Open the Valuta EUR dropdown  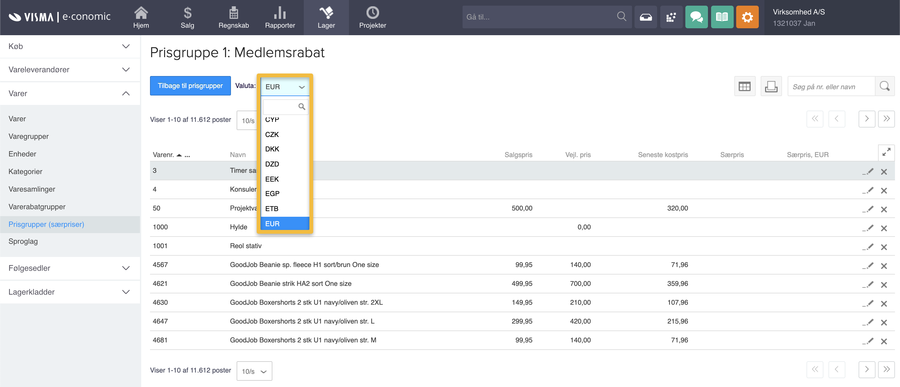point(285,87)
